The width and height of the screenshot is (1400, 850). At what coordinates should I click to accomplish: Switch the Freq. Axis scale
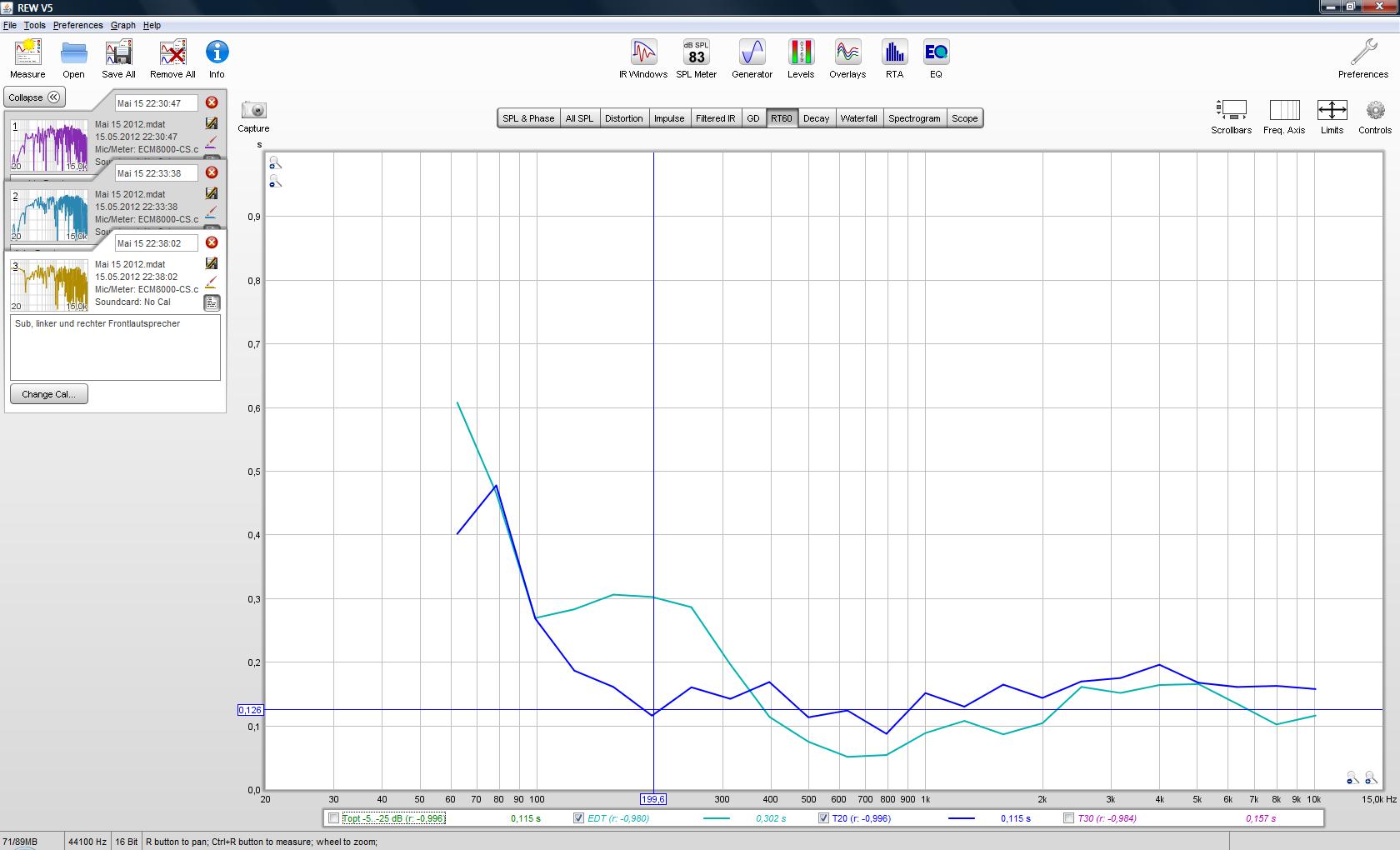[1284, 116]
